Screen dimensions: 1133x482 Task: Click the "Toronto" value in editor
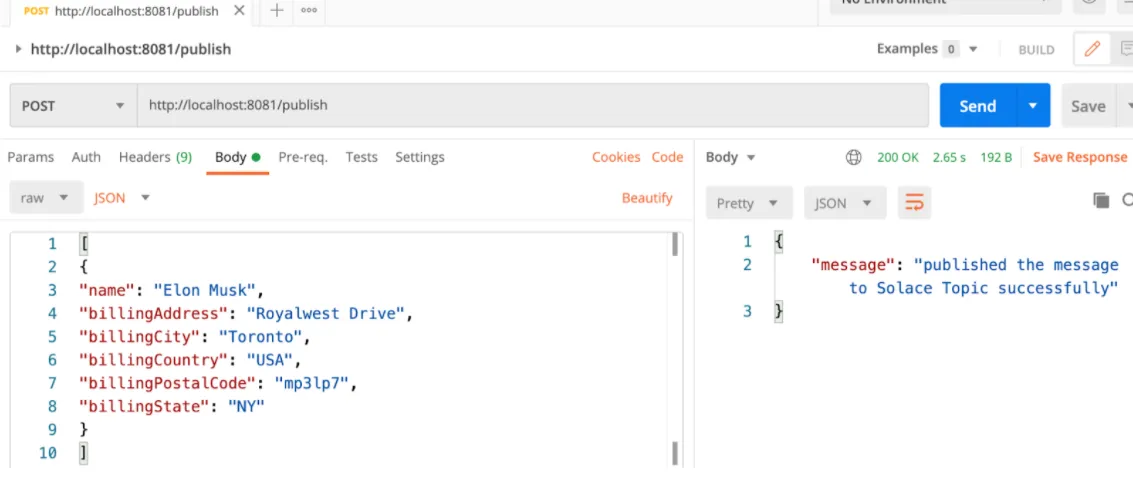(x=260, y=337)
